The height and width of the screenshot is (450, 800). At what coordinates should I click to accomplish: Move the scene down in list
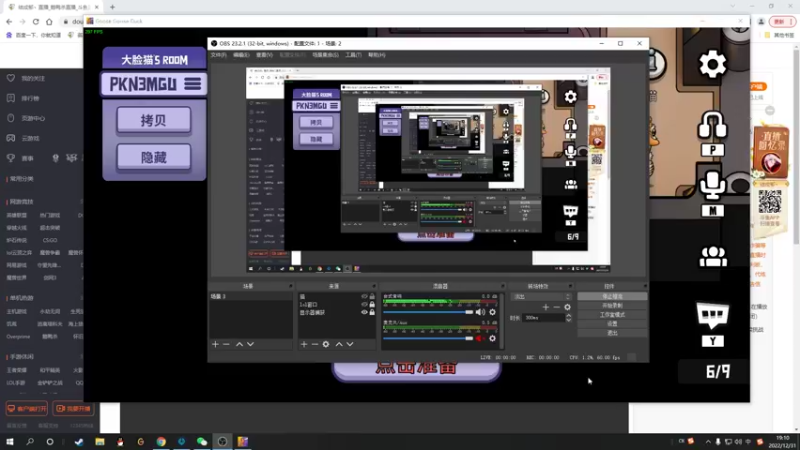point(251,344)
